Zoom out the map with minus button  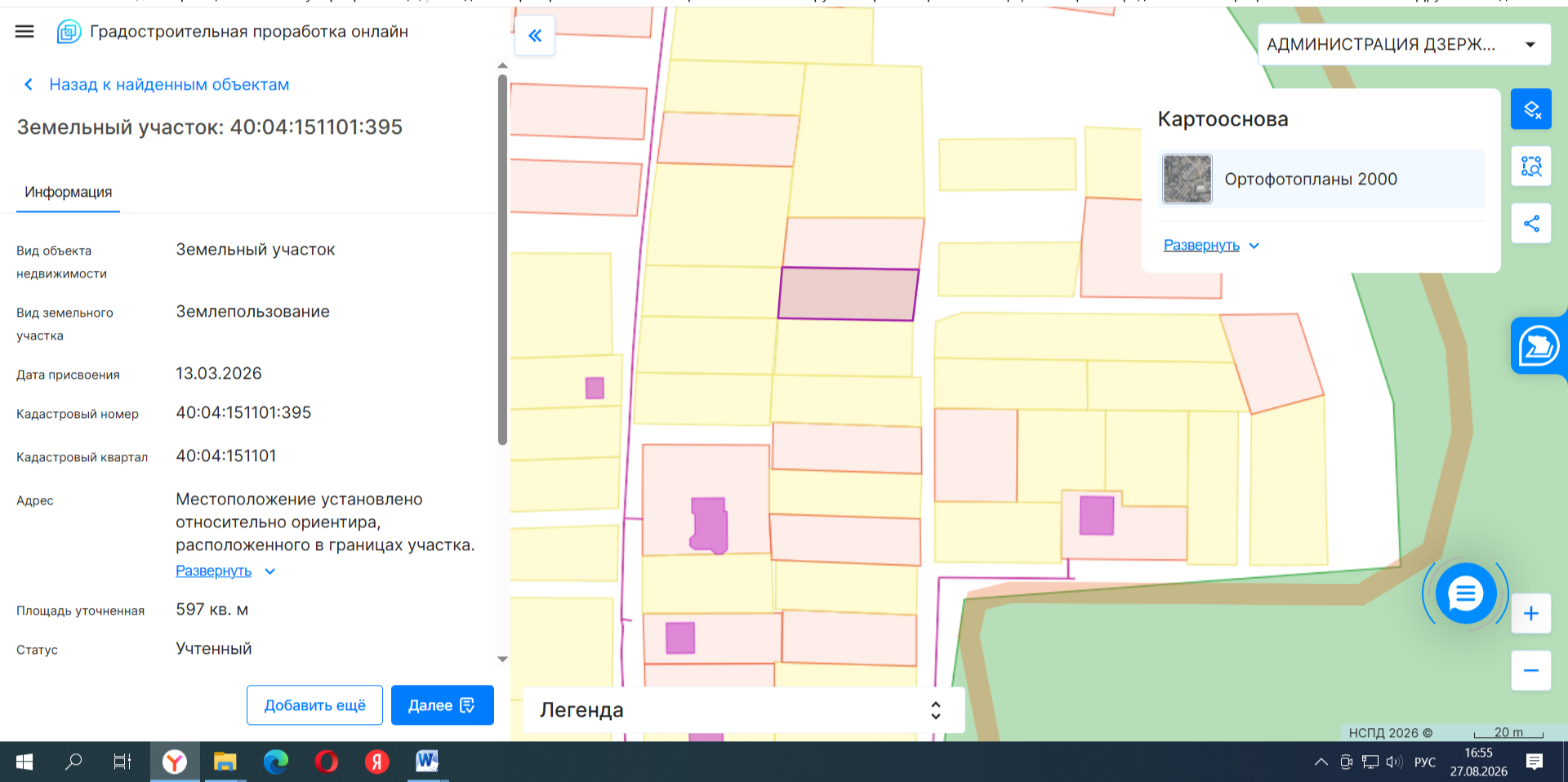(x=1530, y=671)
